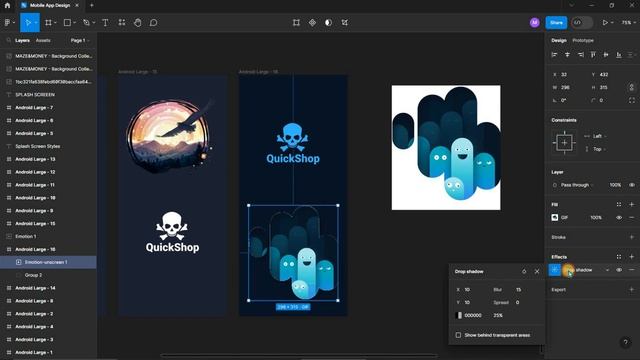Open Frame tool options dropdown arrow
The image size is (640, 360).
[55, 23]
